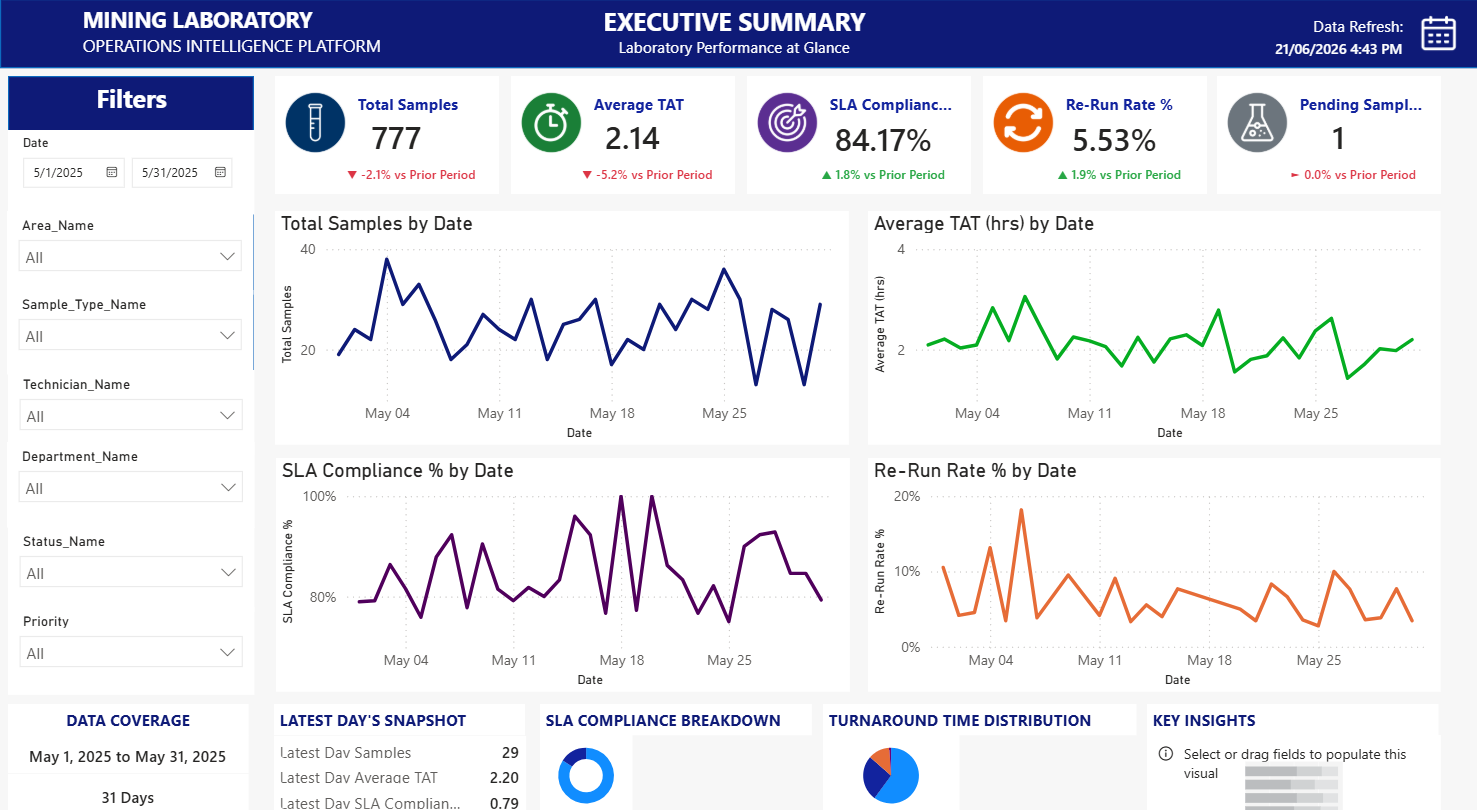The width and height of the screenshot is (1477, 810).
Task: Click the Turnaround Time Distribution pie chart
Action: [891, 775]
